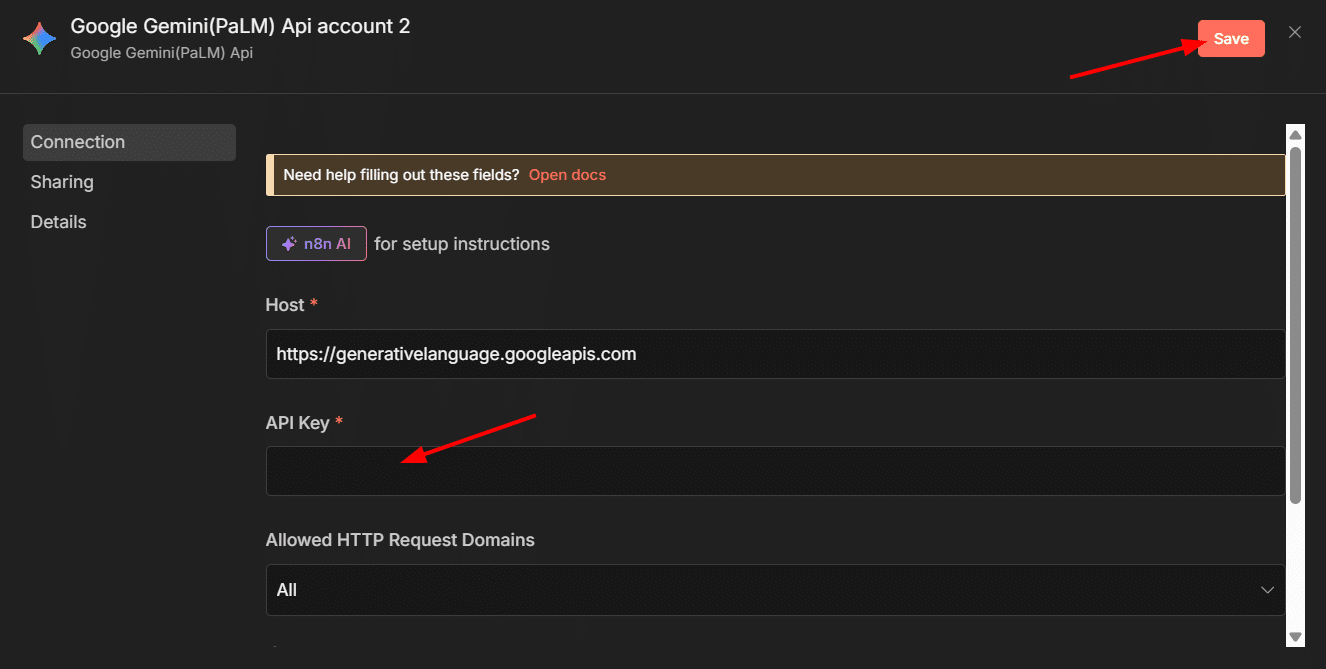Focus the Host URL input field
This screenshot has height=669, width=1326.
pyautogui.click(x=775, y=354)
